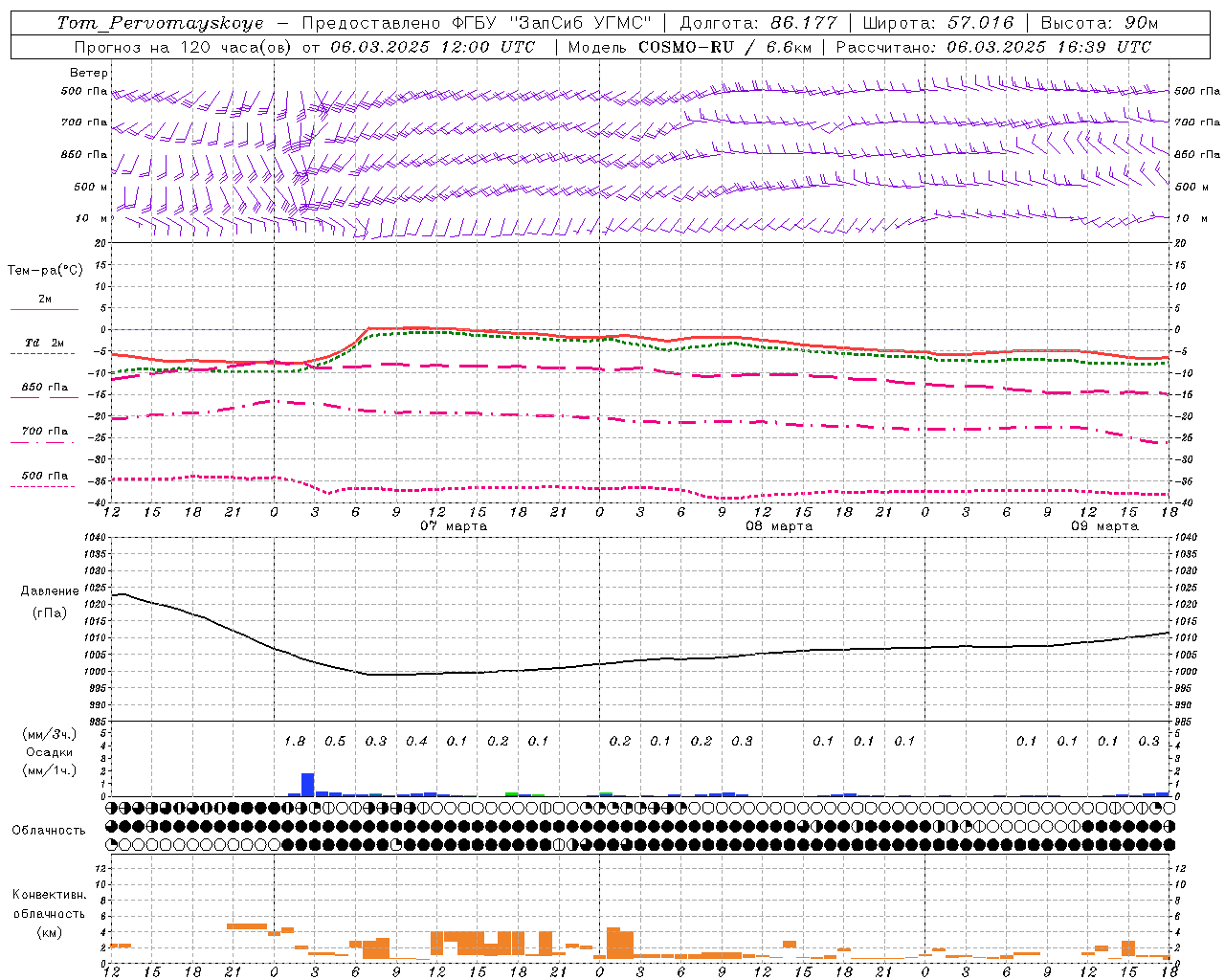Screen dimensions: 1225x980
Task: Click the 'Осадки' precipitation label
Action: 49,752
